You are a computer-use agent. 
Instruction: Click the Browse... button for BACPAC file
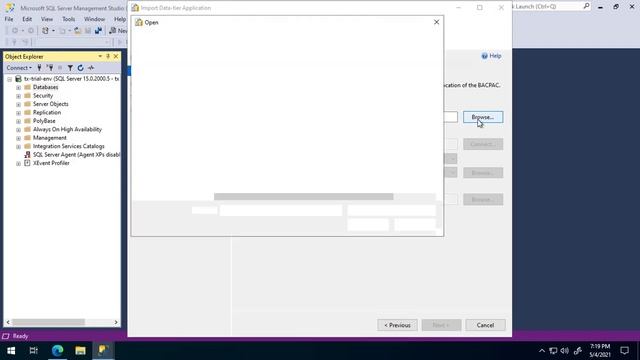(x=483, y=117)
